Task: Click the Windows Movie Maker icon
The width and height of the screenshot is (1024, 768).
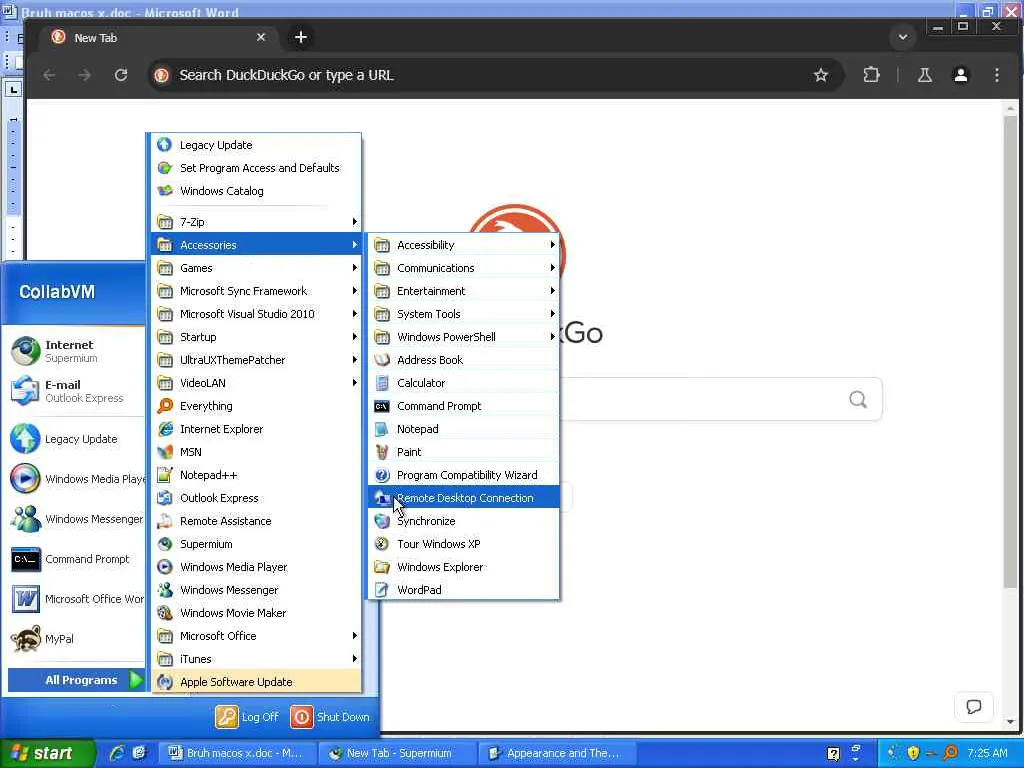Action: click(x=165, y=613)
